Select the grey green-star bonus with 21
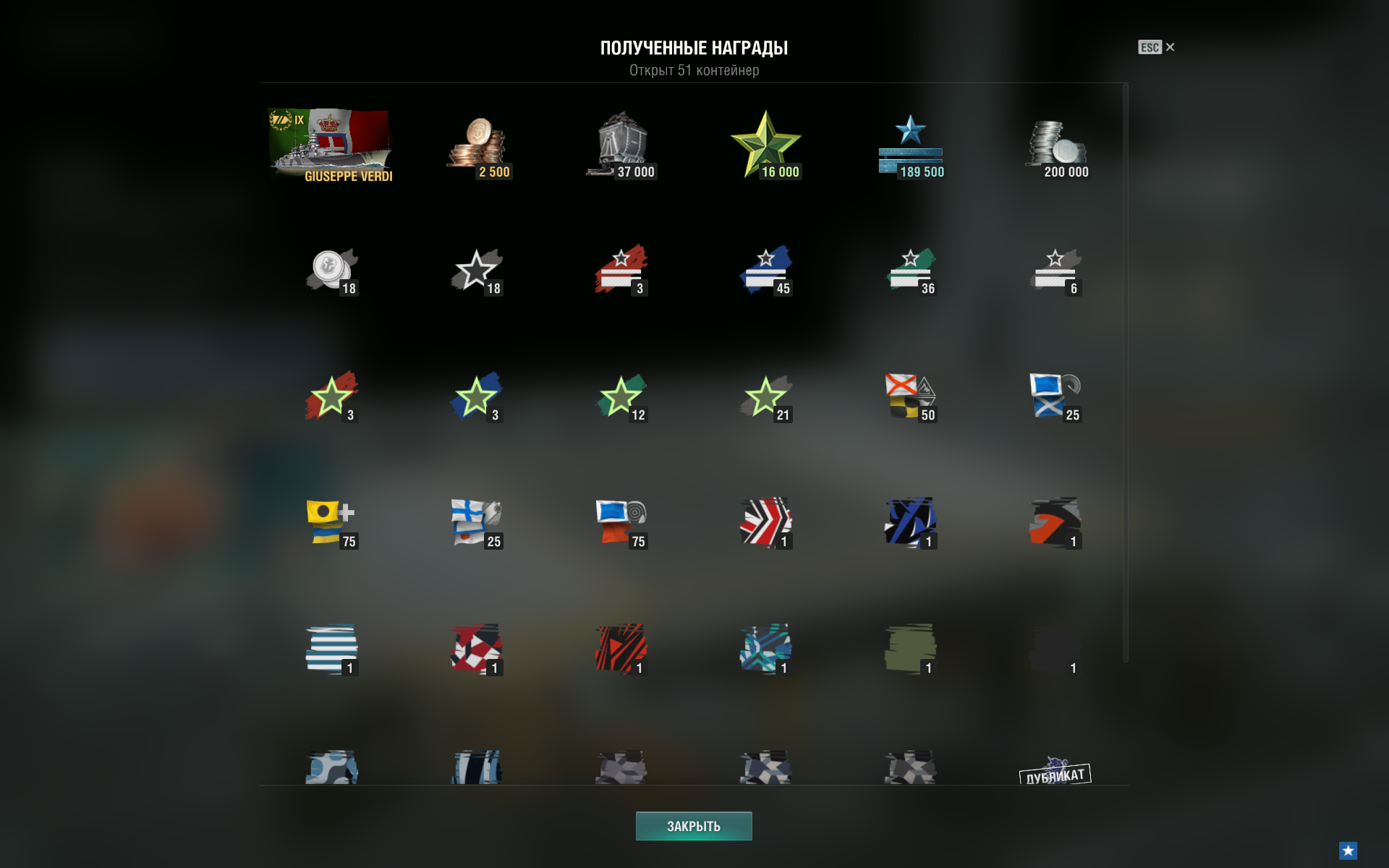This screenshot has width=1389, height=868. 765,396
